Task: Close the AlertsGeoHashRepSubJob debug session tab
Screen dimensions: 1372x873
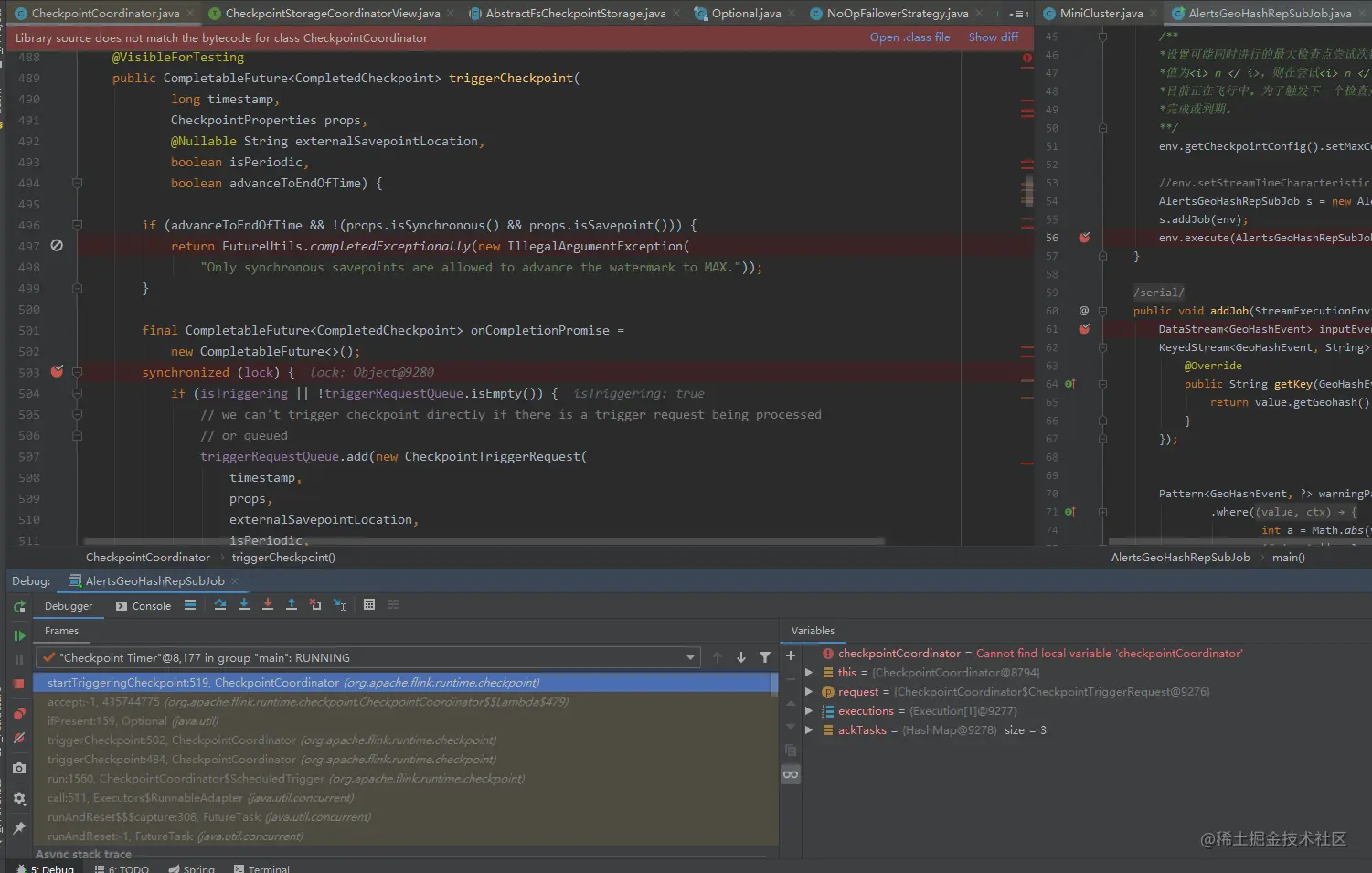Action: point(235,581)
